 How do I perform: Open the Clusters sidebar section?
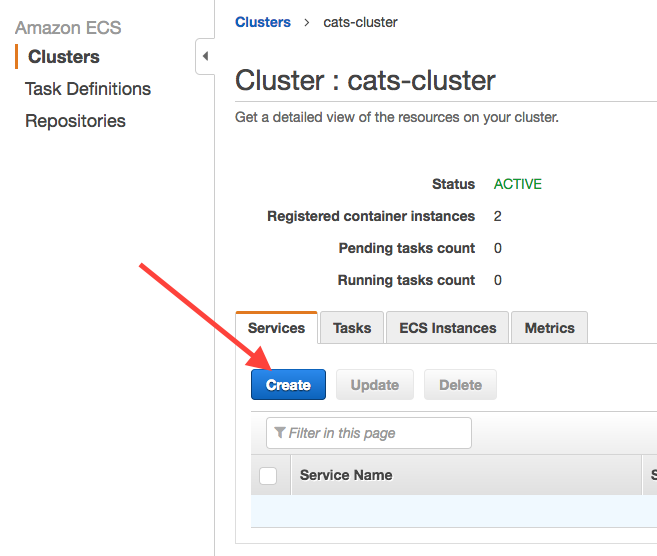click(64, 57)
